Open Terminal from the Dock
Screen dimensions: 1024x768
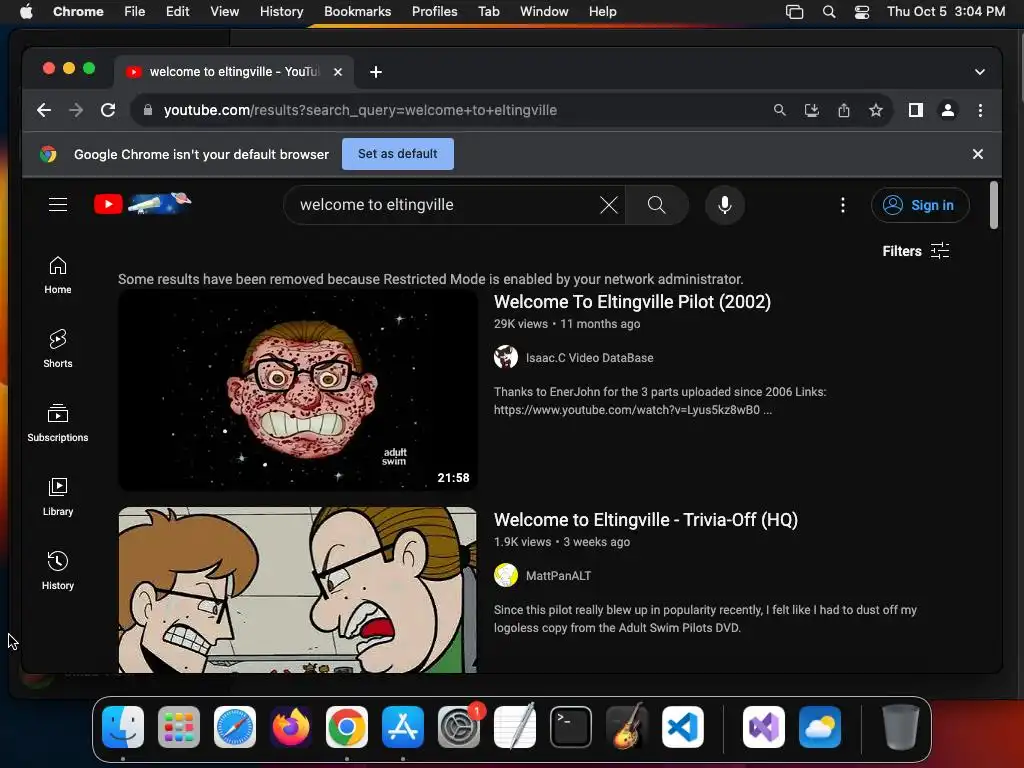tap(571, 727)
